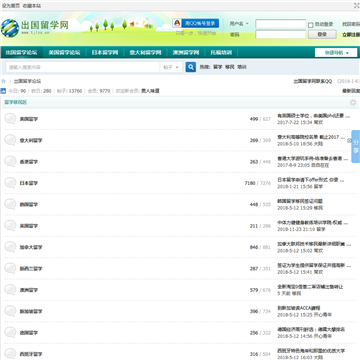
Task: Click the bubble icon beside 西班牙留学
Action: [10, 354]
